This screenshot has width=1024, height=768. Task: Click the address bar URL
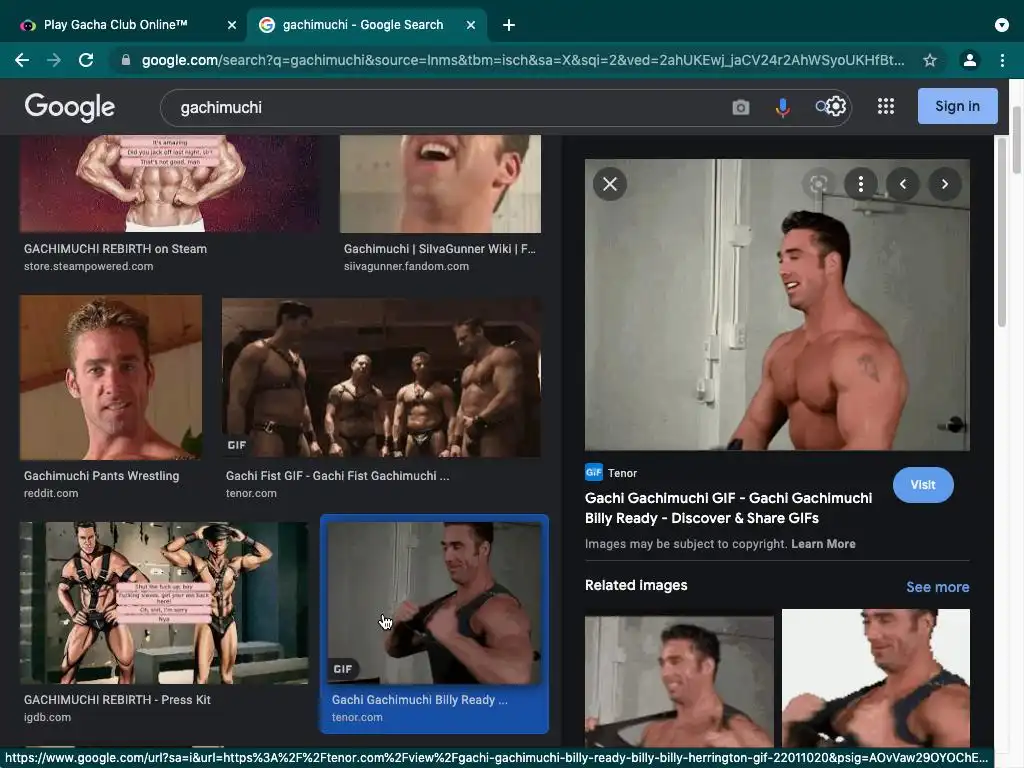tap(522, 60)
